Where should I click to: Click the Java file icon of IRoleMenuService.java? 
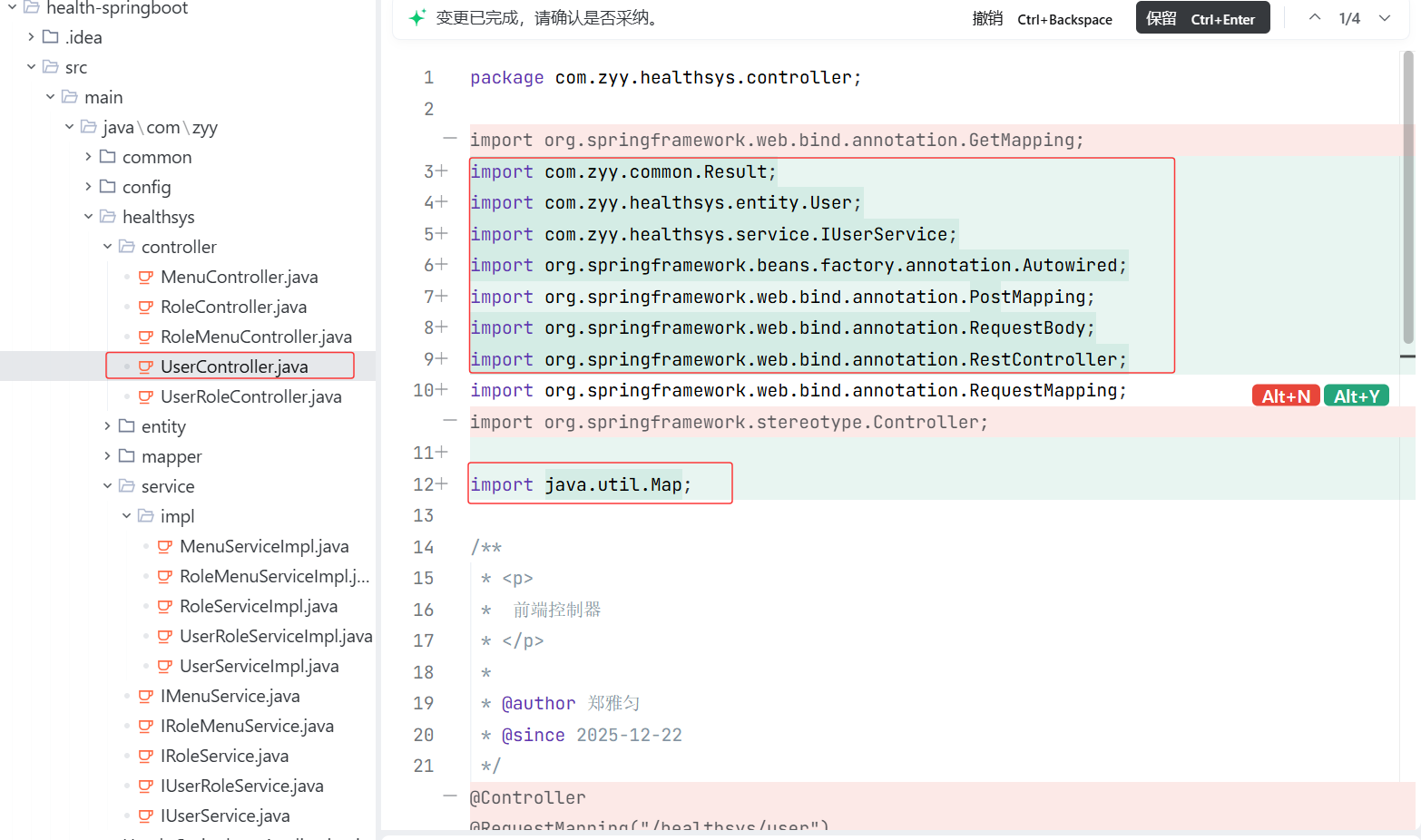click(145, 726)
